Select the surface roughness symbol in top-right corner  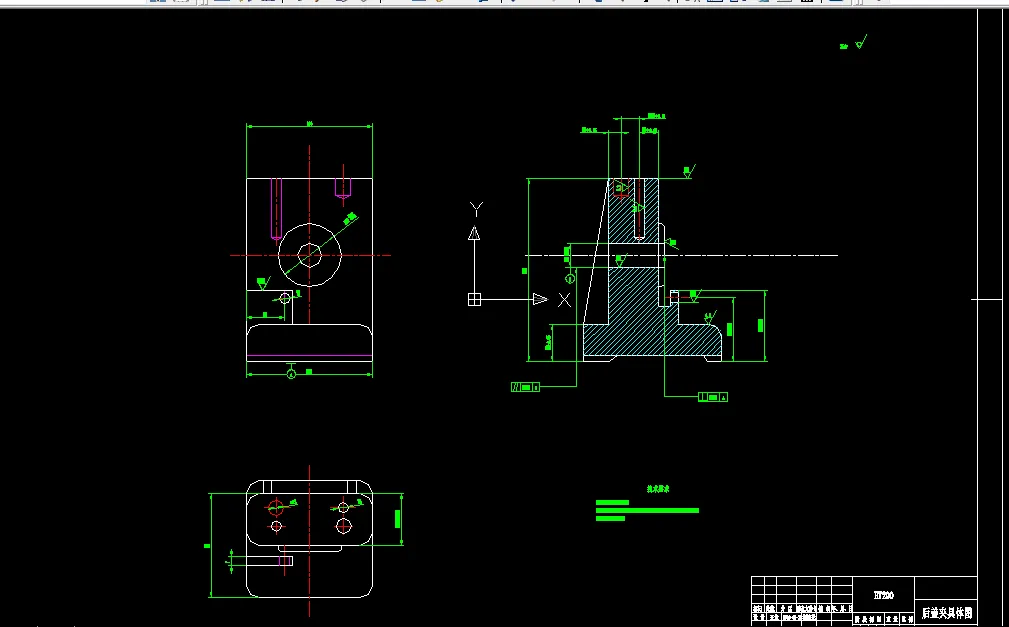[861, 43]
